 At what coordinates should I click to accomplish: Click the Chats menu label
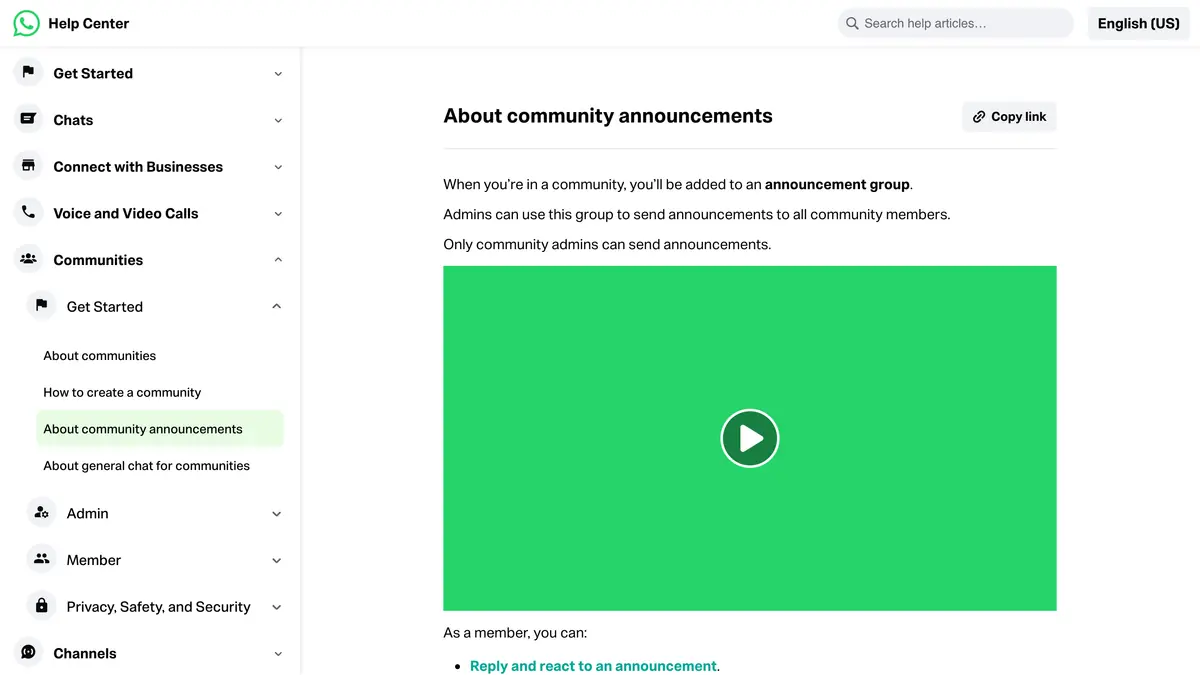point(73,120)
